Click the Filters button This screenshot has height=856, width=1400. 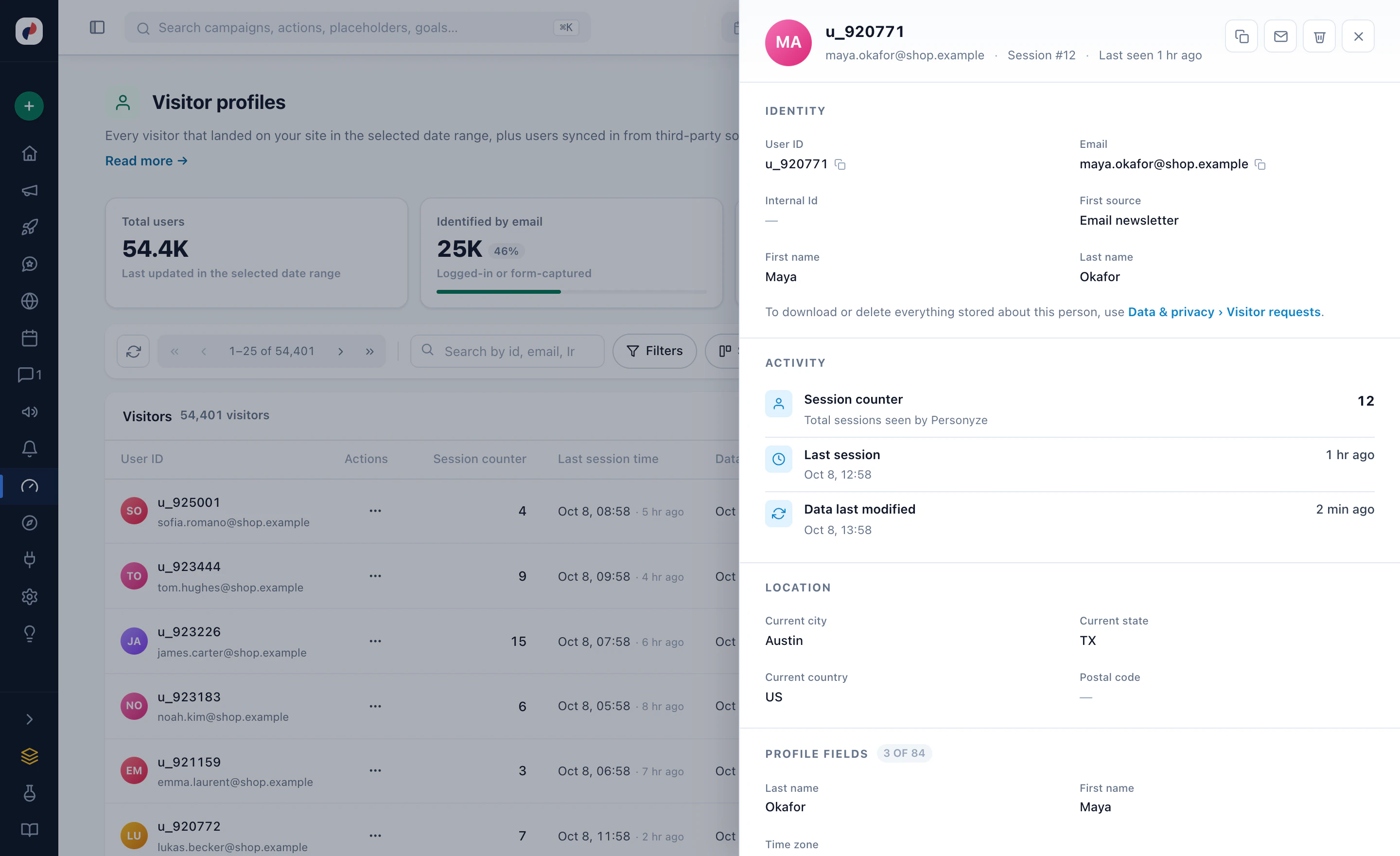[x=654, y=351]
